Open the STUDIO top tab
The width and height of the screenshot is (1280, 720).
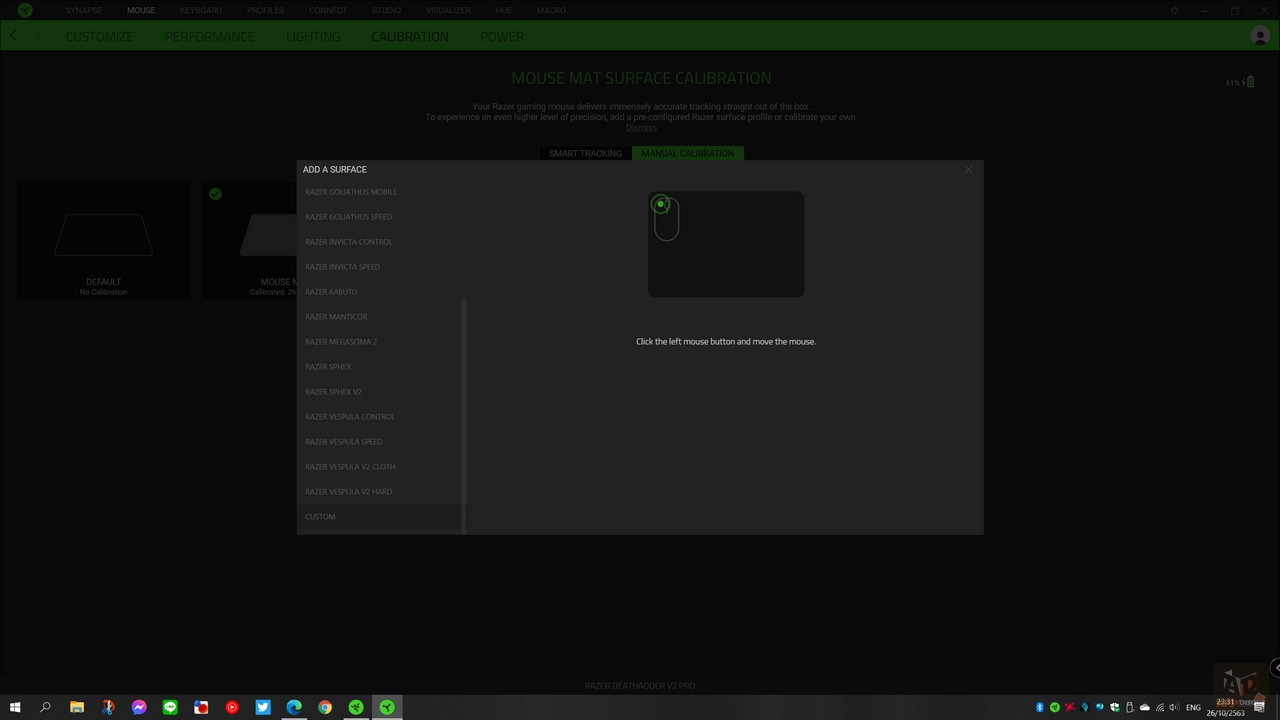pos(386,10)
